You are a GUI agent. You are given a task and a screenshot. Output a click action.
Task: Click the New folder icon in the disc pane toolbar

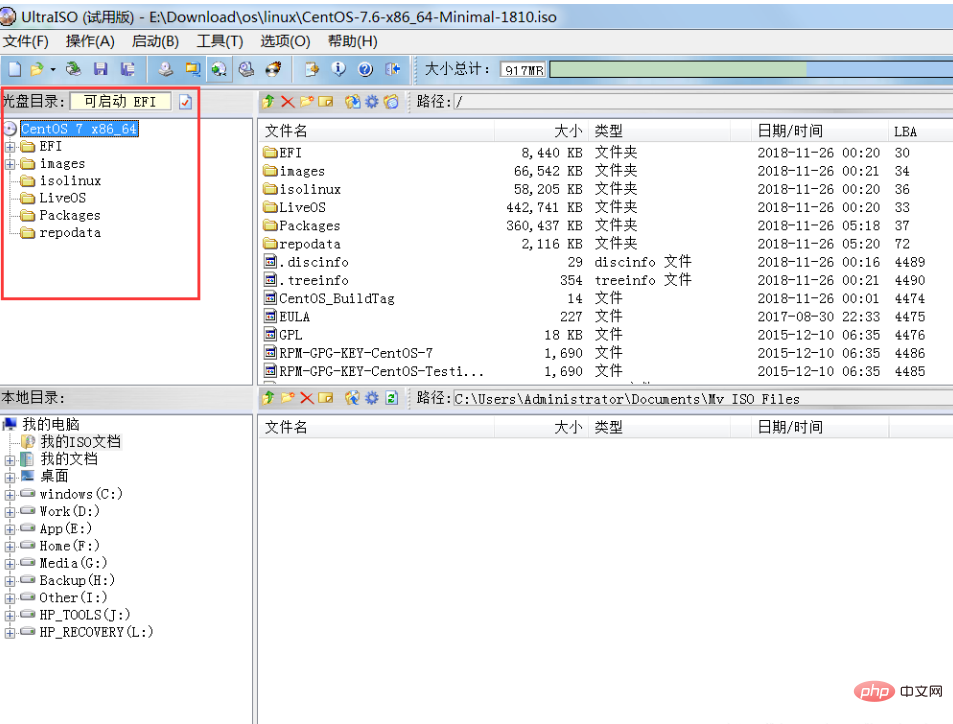(x=307, y=102)
